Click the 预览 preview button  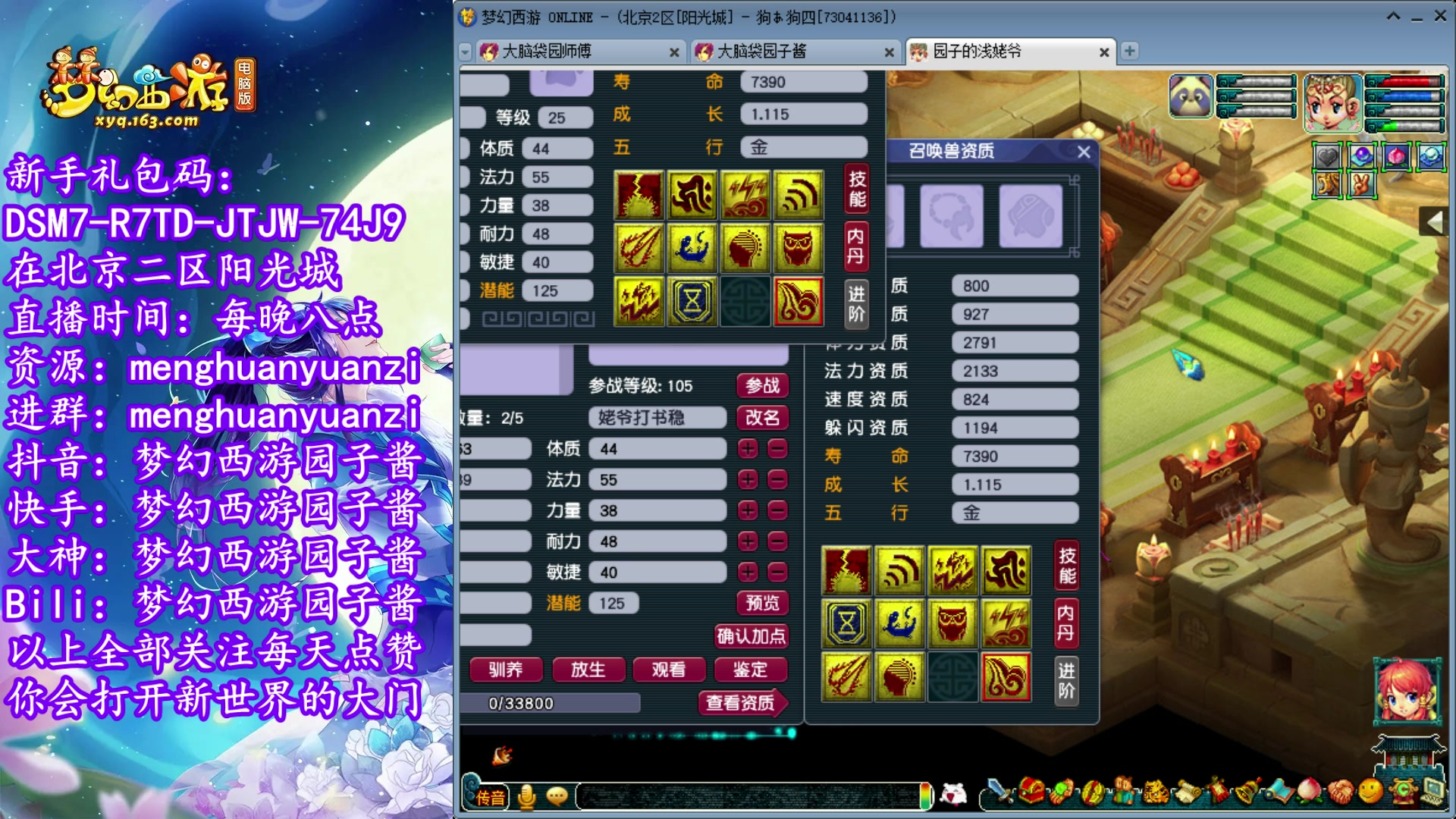762,603
